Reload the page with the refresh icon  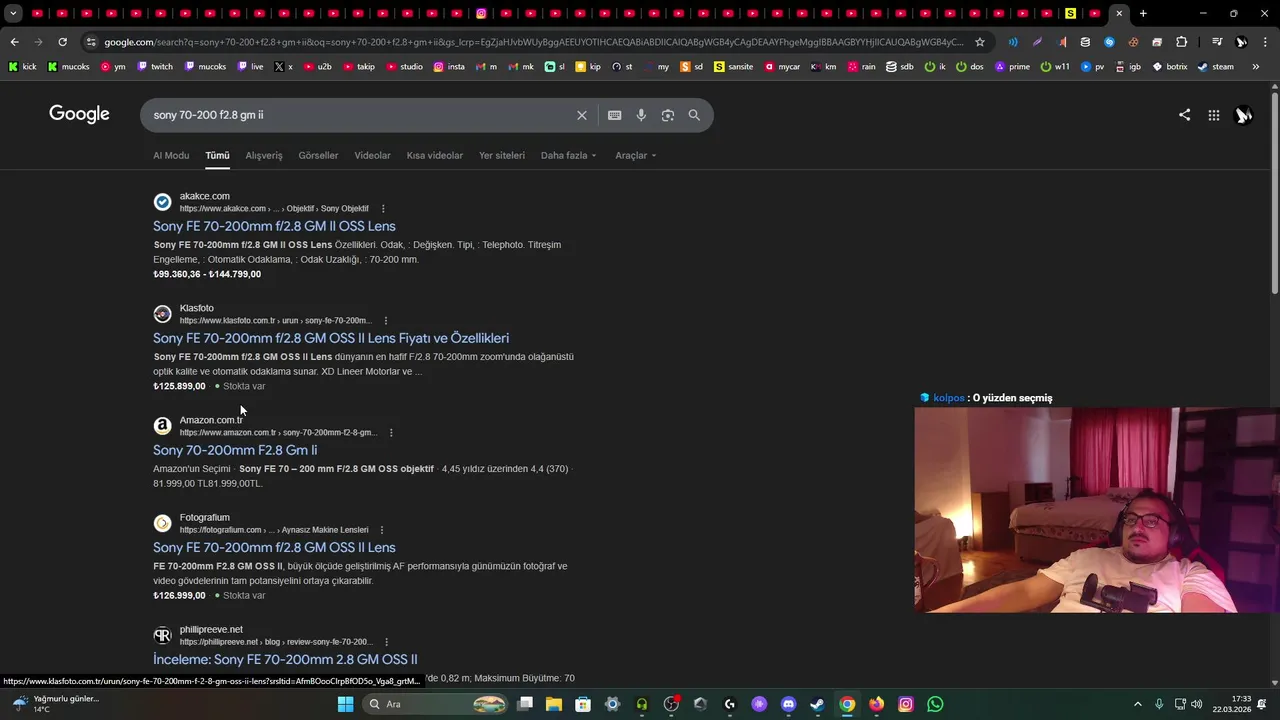(62, 42)
